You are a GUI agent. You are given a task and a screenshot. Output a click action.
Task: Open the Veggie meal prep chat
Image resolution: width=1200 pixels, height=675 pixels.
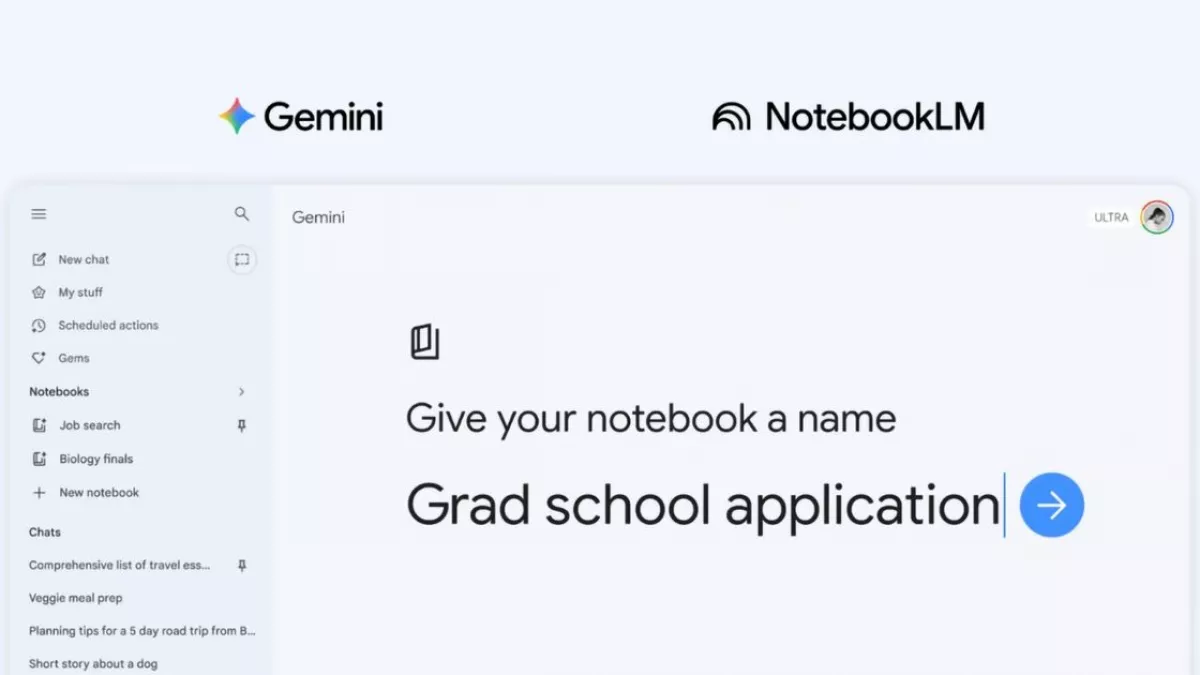pos(76,598)
